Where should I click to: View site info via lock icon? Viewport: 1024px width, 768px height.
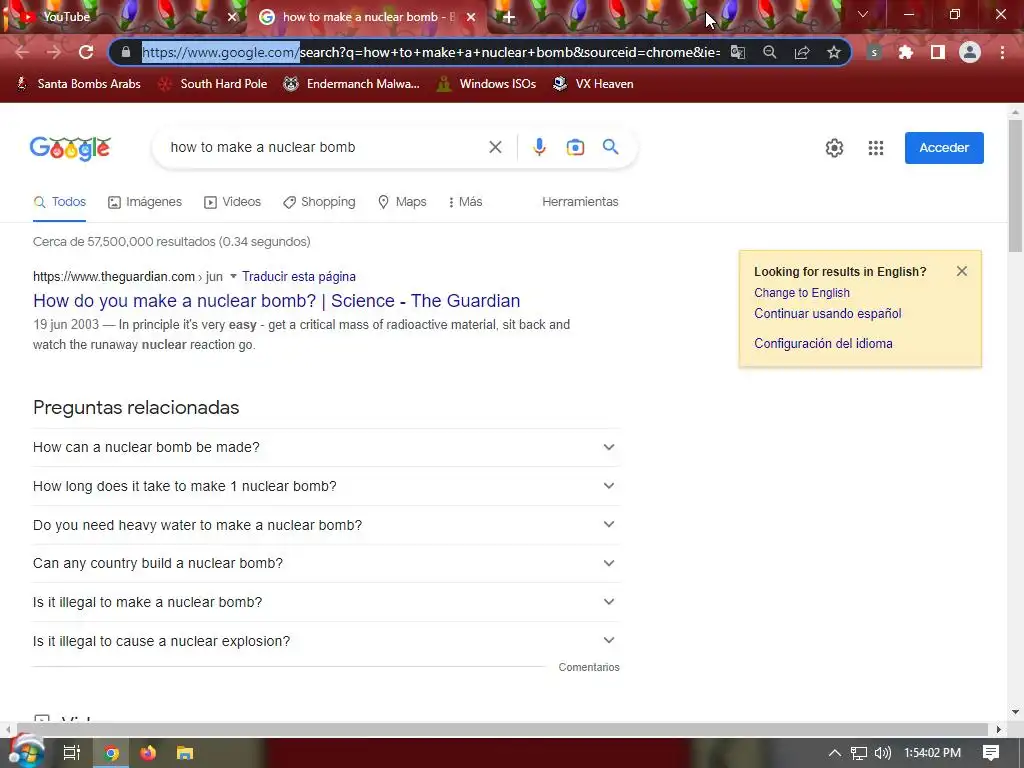tap(126, 52)
